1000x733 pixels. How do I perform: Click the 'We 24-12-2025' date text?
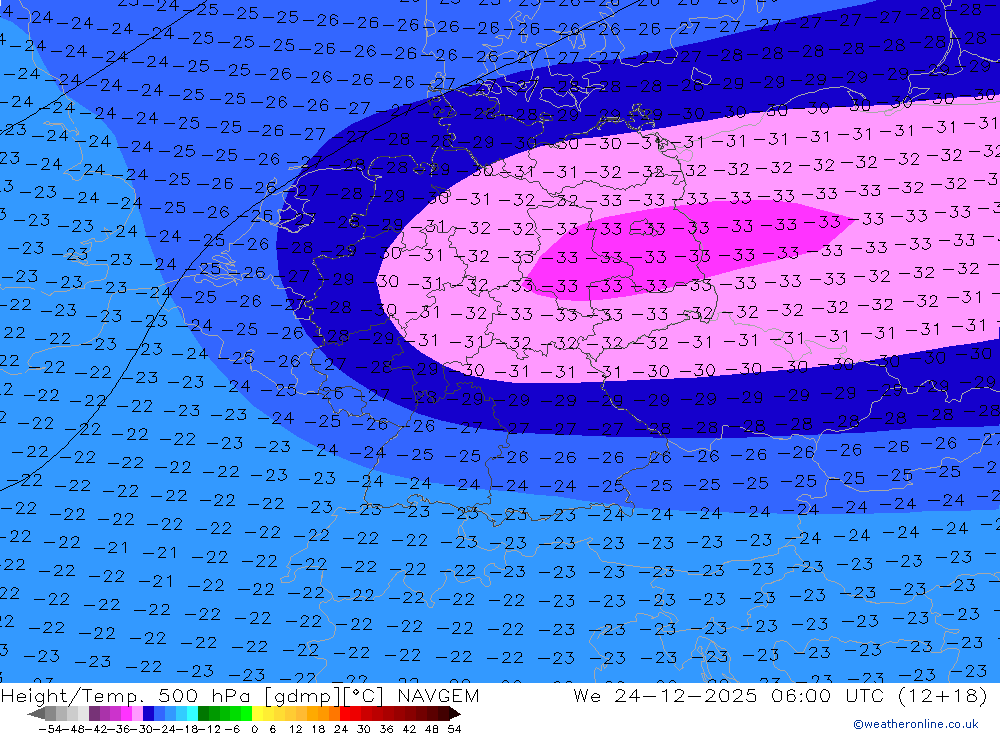(665, 695)
